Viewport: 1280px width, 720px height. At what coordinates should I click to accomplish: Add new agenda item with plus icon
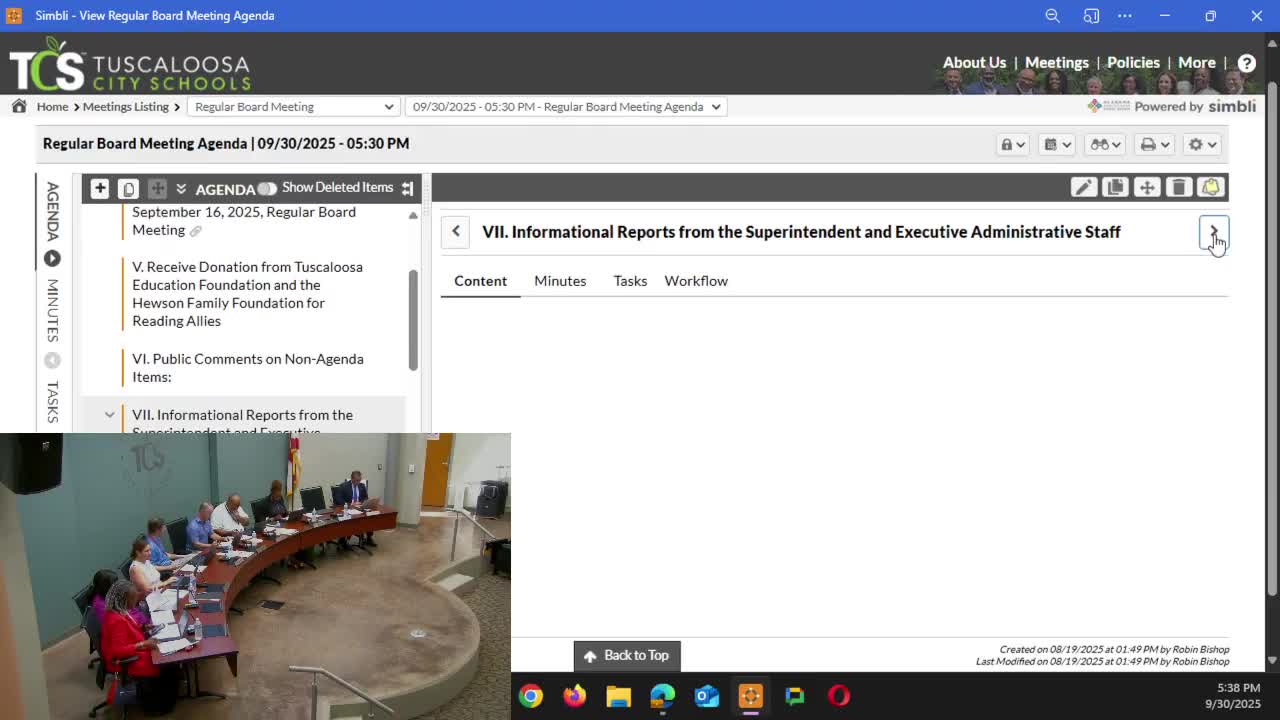99,188
